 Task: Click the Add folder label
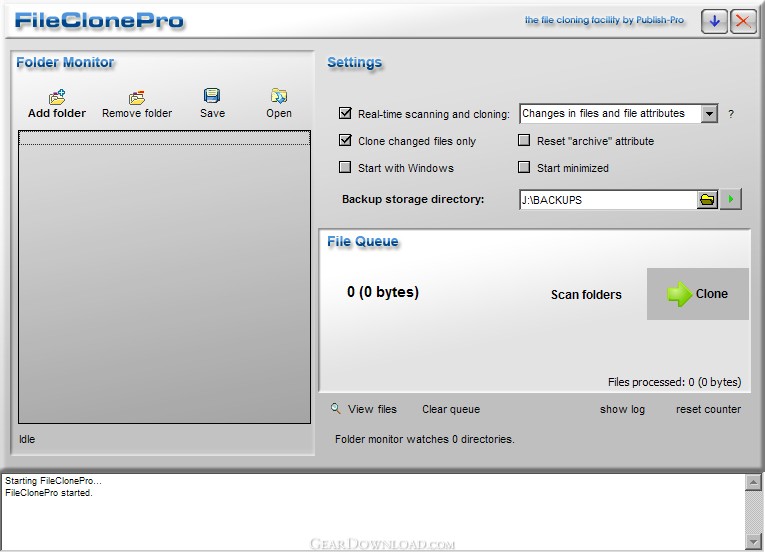pos(57,113)
